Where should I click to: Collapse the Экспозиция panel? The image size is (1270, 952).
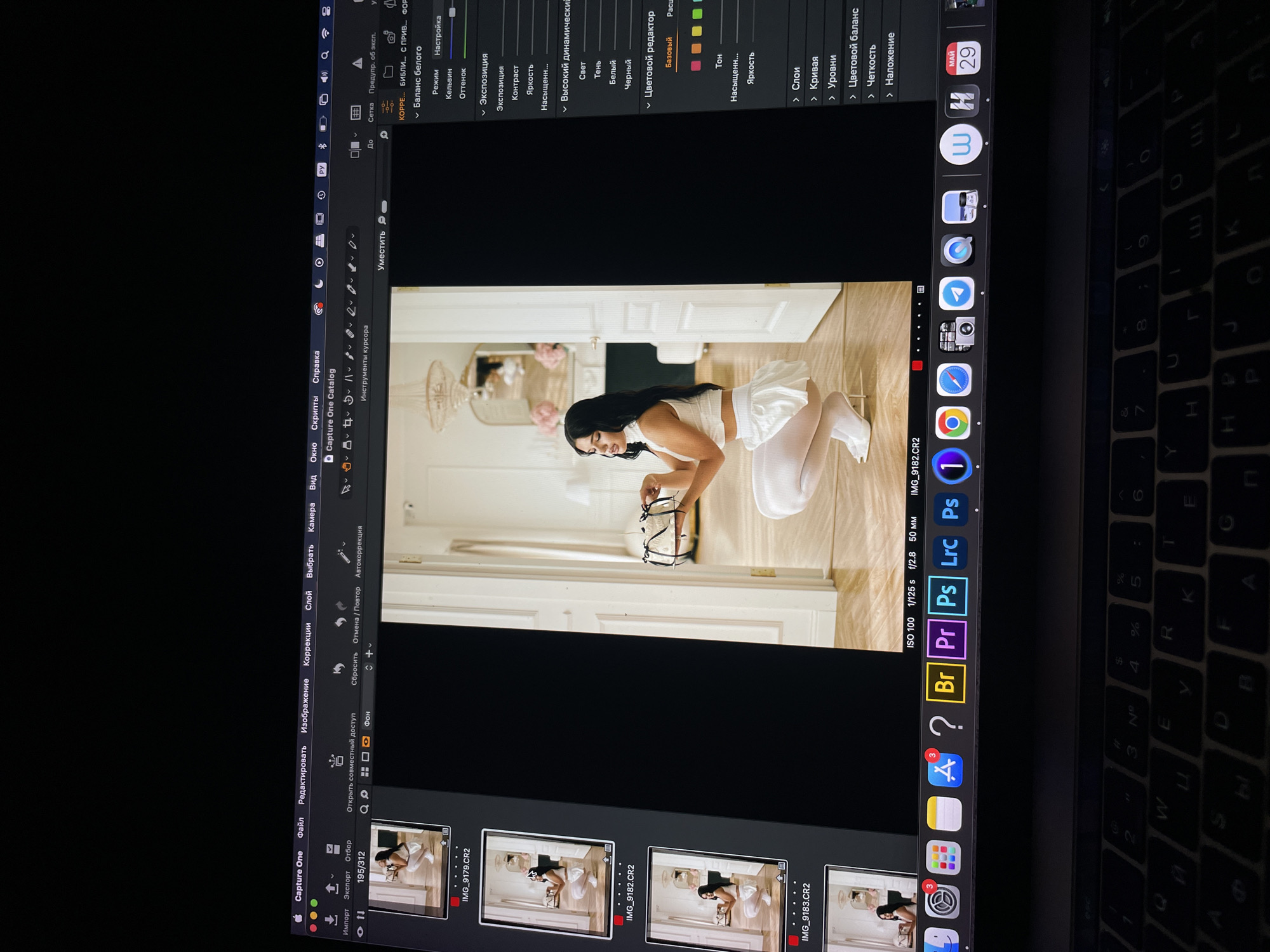coord(483,112)
